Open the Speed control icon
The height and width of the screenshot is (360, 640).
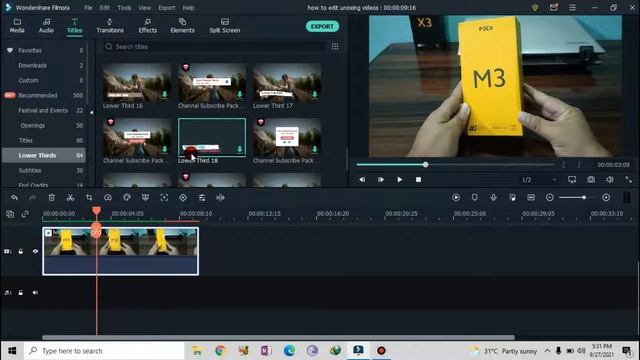[x=108, y=198]
